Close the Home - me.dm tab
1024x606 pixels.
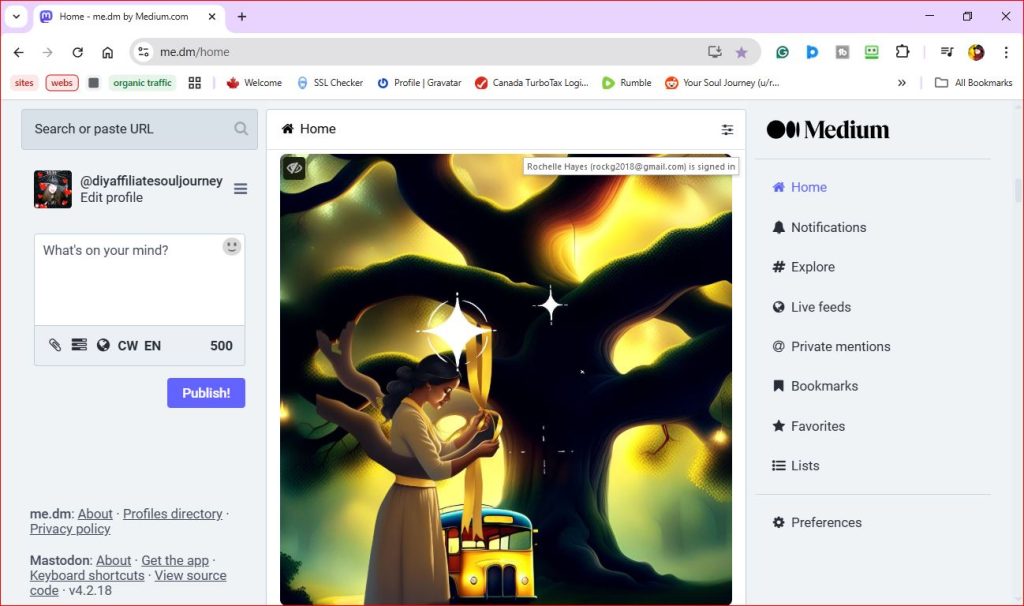click(x=212, y=16)
